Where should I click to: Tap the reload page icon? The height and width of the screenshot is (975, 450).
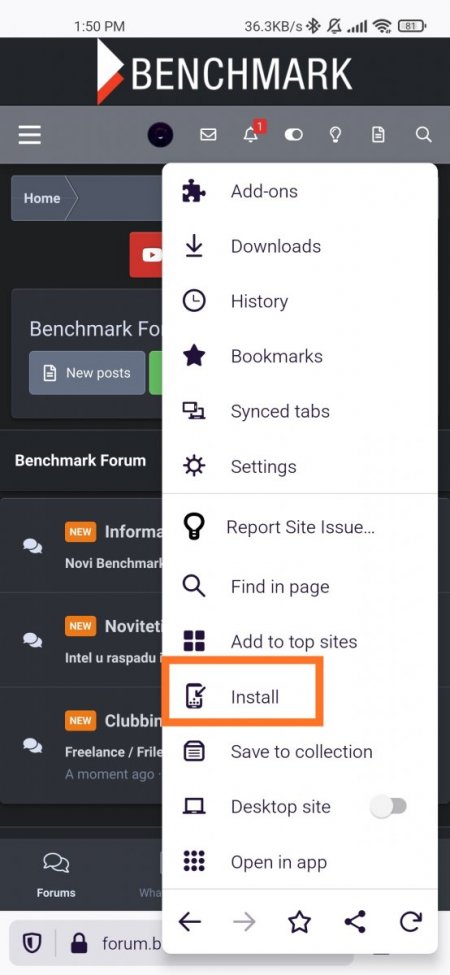(411, 922)
